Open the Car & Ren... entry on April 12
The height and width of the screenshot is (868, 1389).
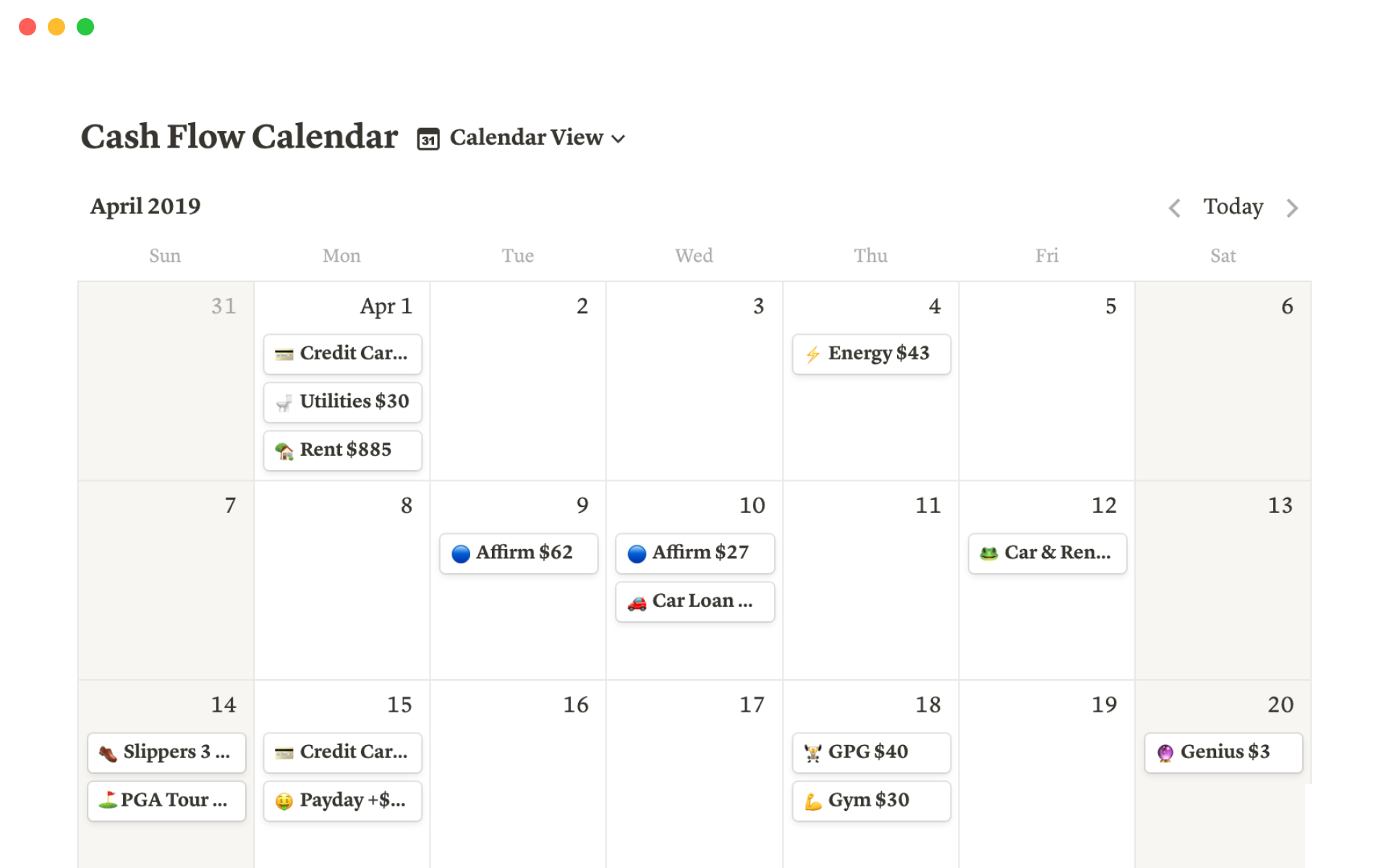point(1047,553)
